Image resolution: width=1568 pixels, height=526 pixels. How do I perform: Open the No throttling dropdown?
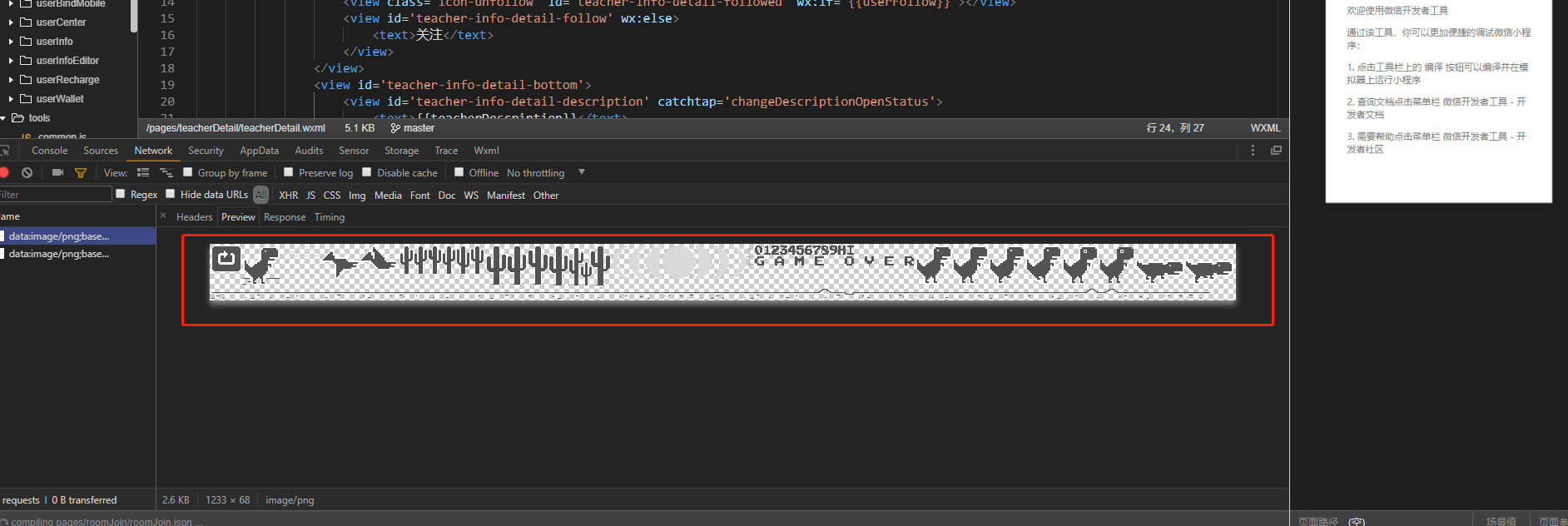pos(546,173)
